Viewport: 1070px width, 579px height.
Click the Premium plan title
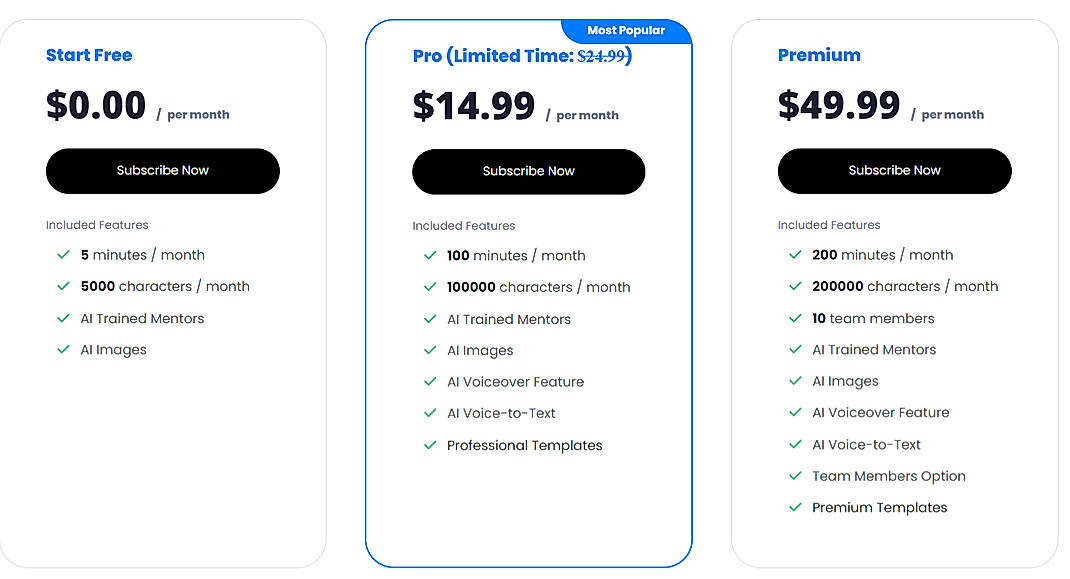click(x=820, y=55)
